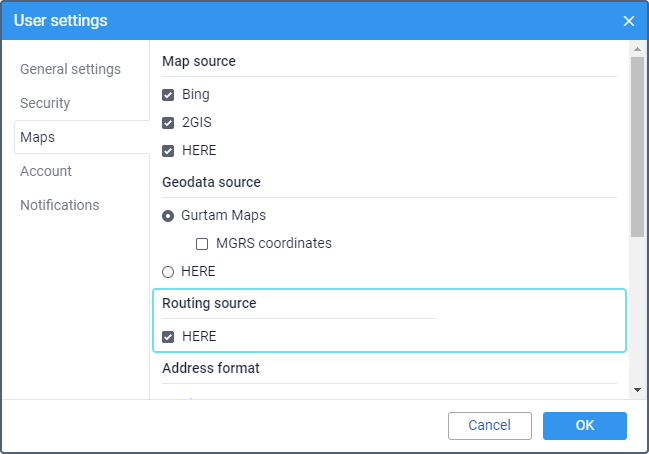Click the Routing source section heading
The width and height of the screenshot is (649, 454).
tap(210, 302)
